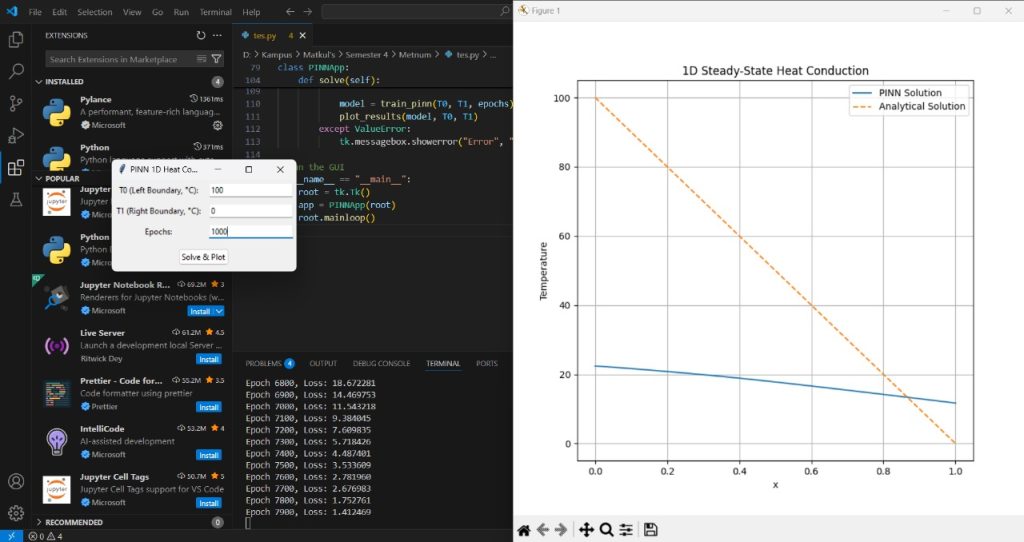
Task: Install the Live Server extension
Action: [x=208, y=359]
